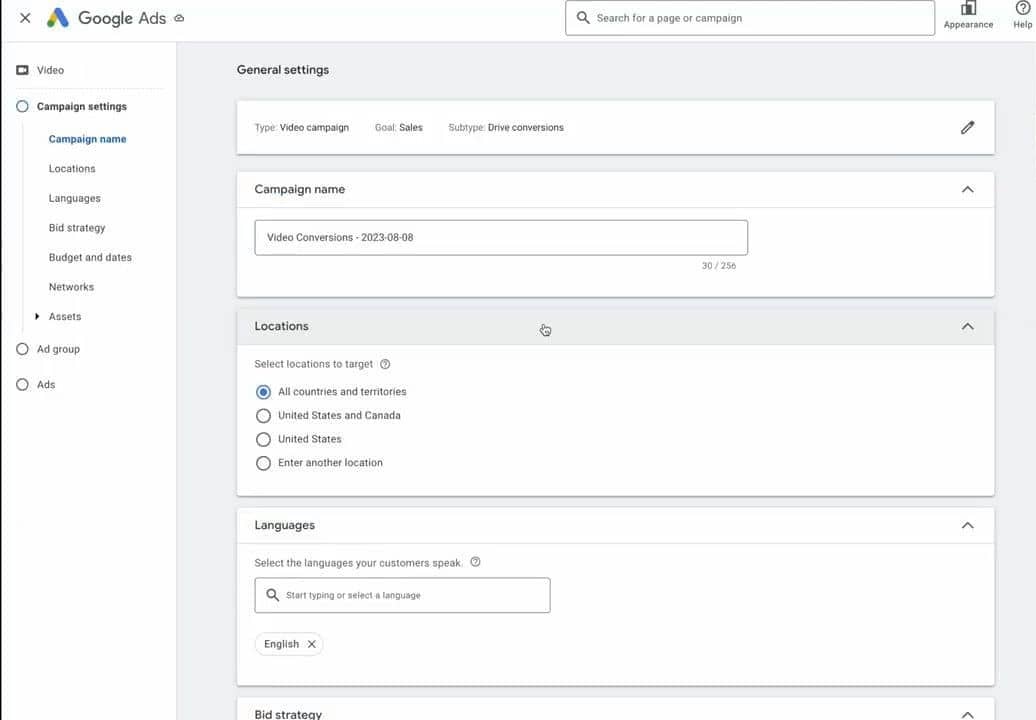The image size is (1036, 720).
Task: Click the help icon beside languages your customers speak
Action: tap(475, 562)
